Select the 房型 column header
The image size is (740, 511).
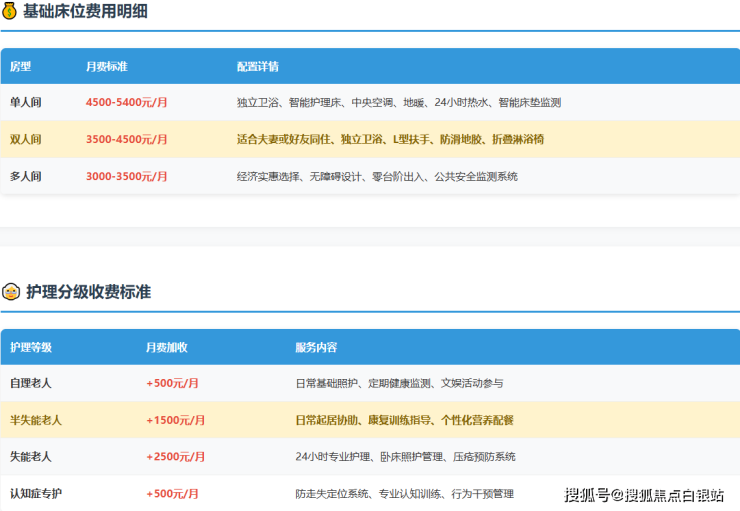21,67
